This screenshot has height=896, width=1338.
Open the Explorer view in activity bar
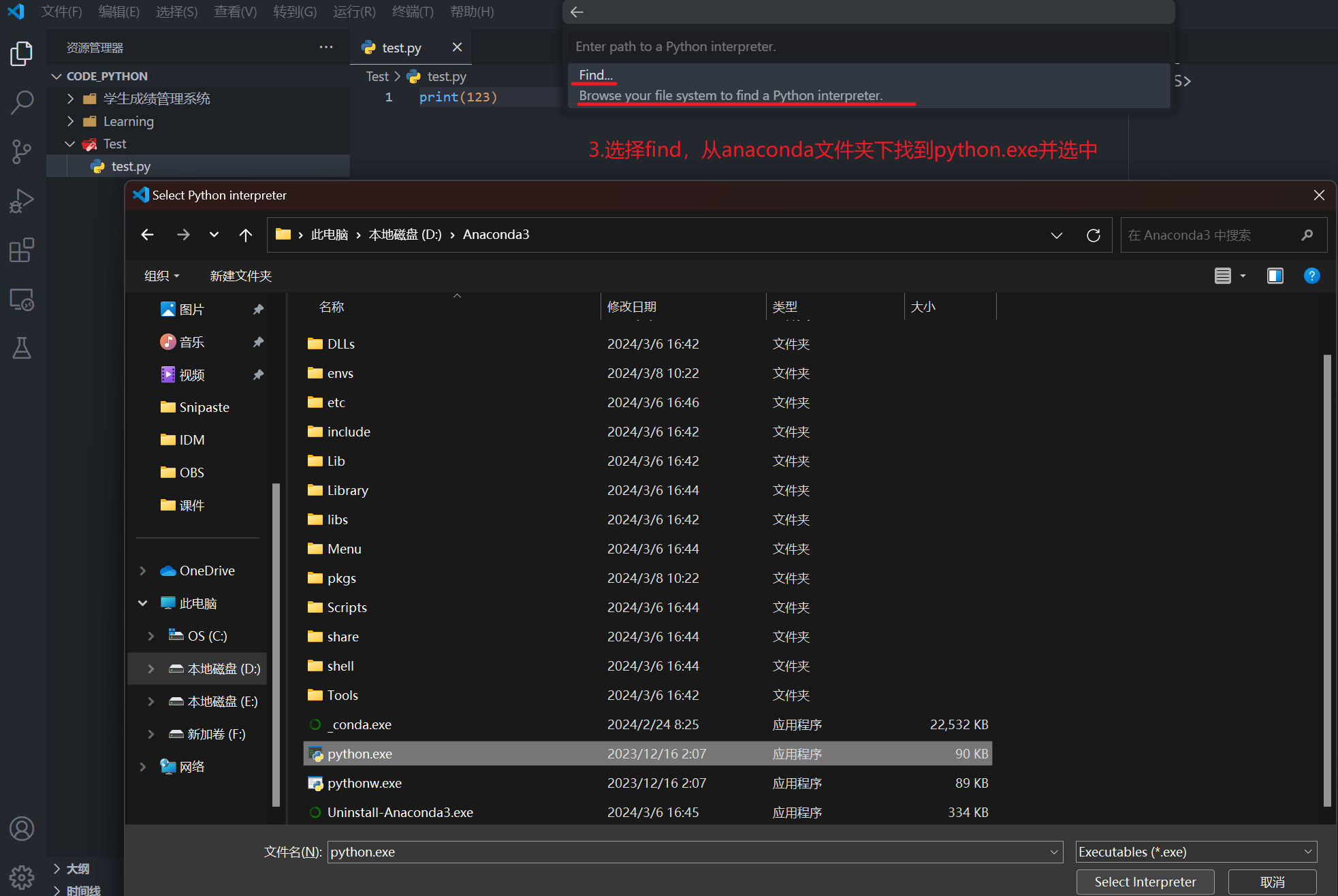tap(22, 54)
